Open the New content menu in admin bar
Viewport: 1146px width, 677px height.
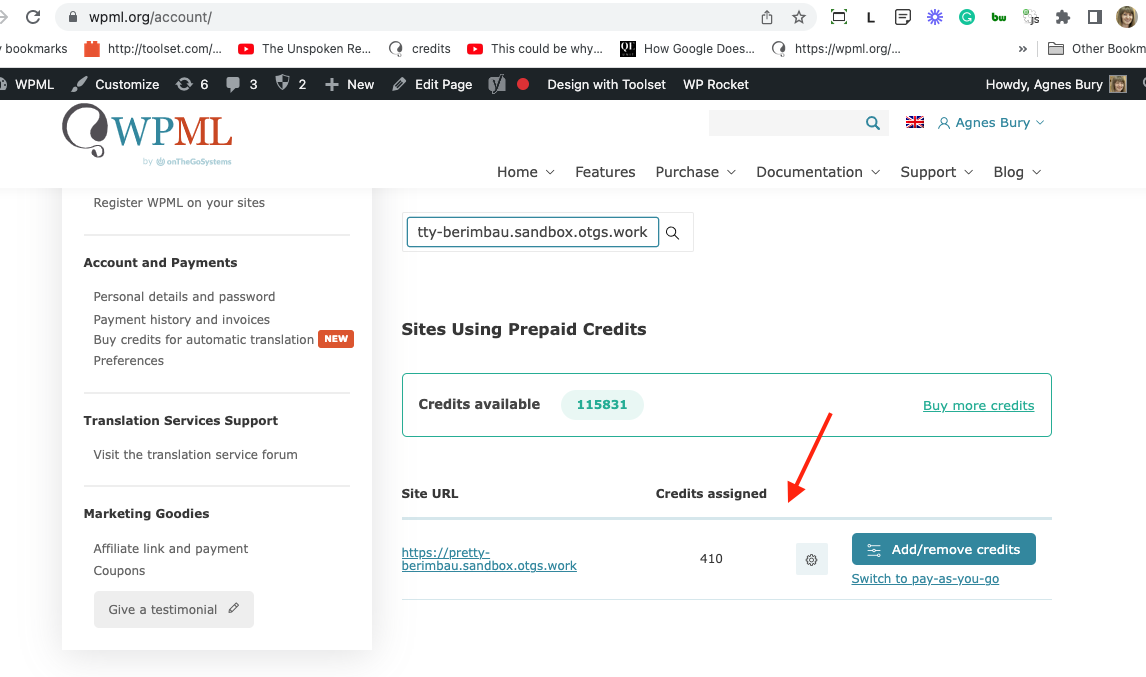coord(349,84)
